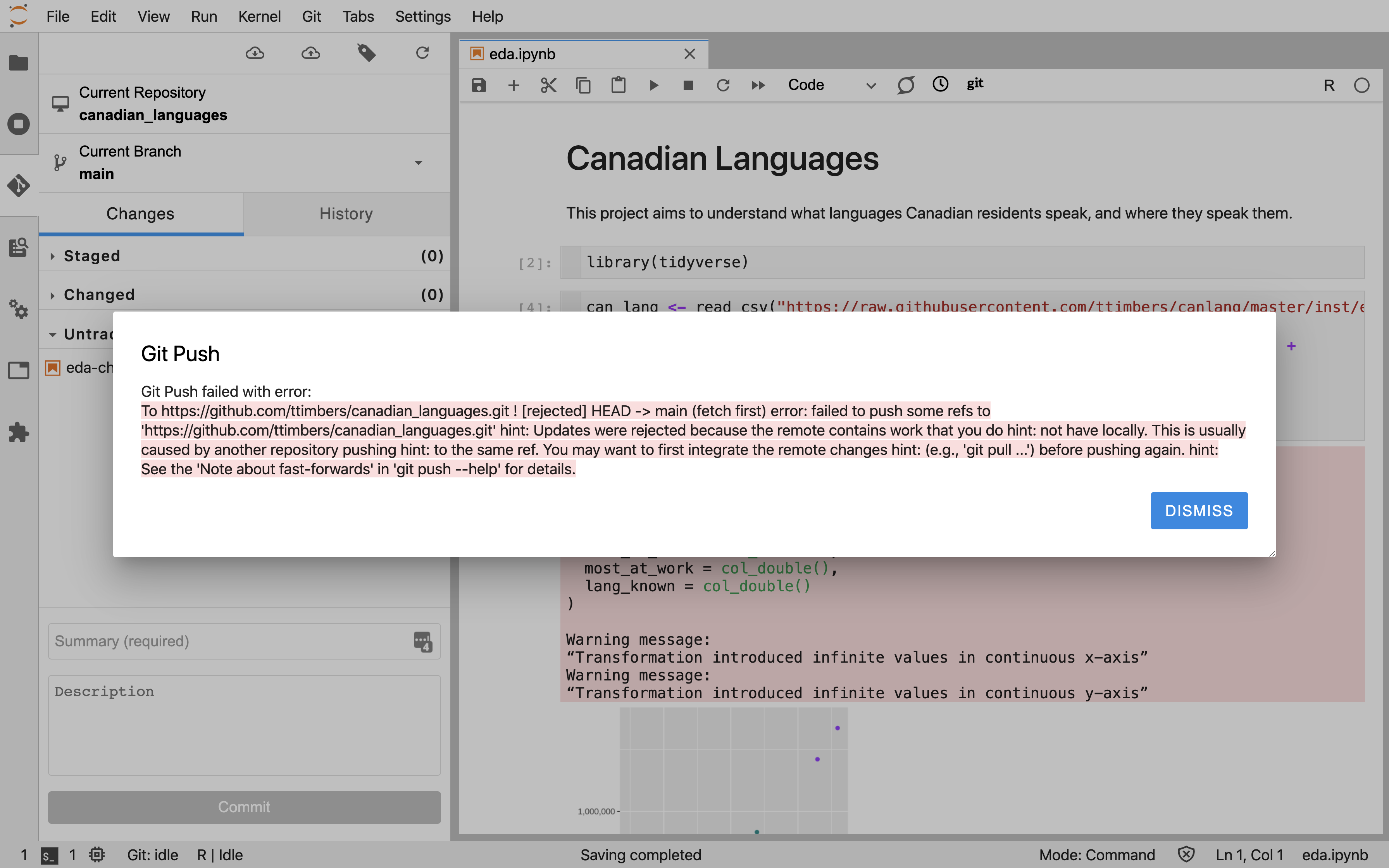
Task: Open the table of contents sidebar icon
Action: click(18, 248)
